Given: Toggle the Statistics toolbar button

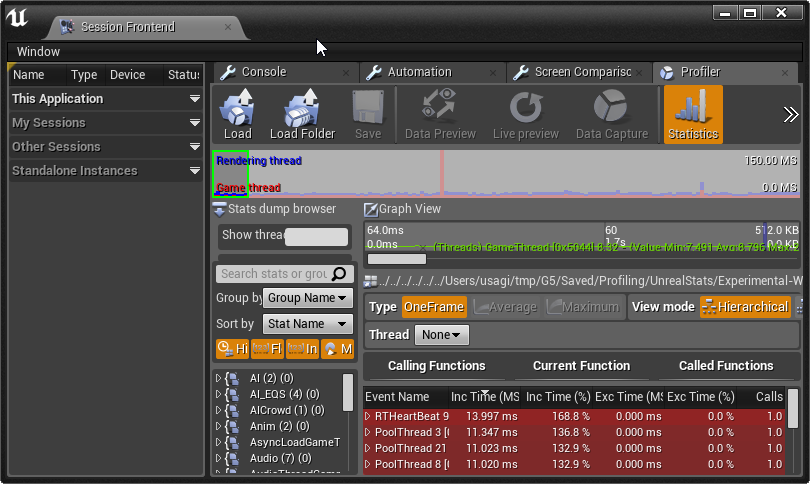Looking at the screenshot, I should tap(693, 114).
